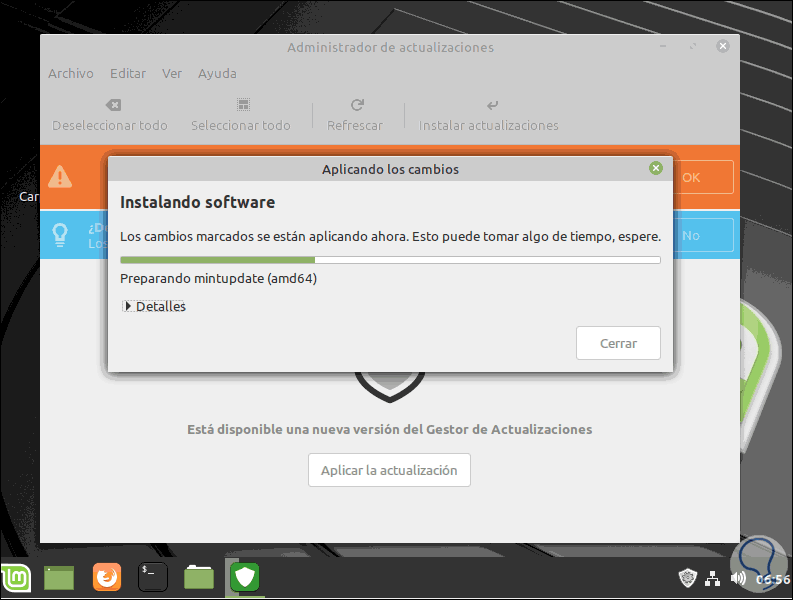The image size is (793, 600).
Task: Click the Refrescar label
Action: tap(355, 125)
